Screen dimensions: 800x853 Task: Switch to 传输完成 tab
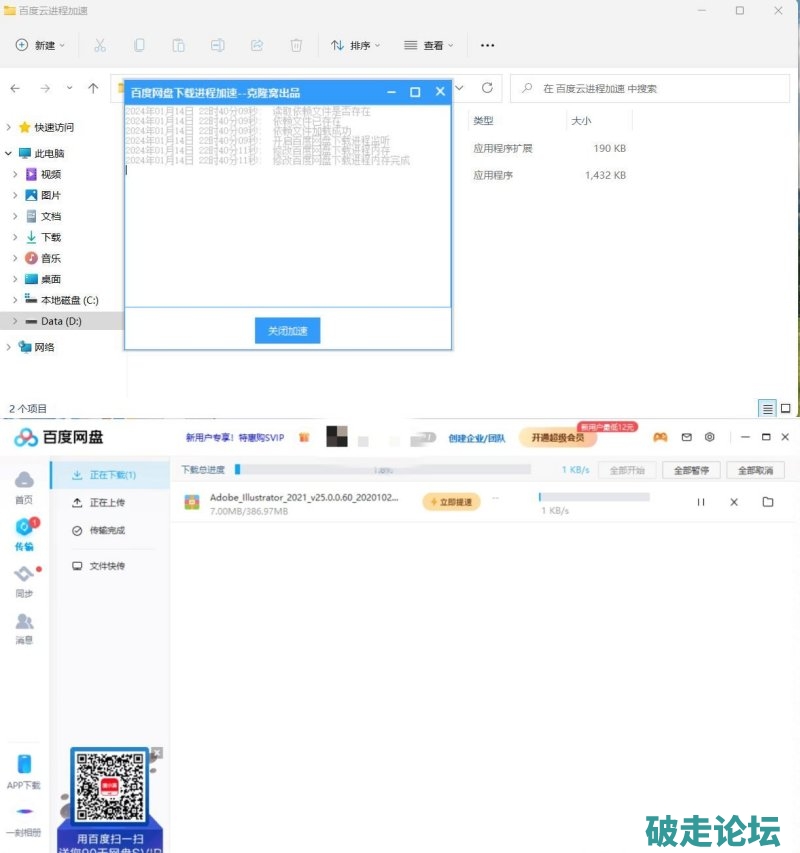[x=107, y=530]
